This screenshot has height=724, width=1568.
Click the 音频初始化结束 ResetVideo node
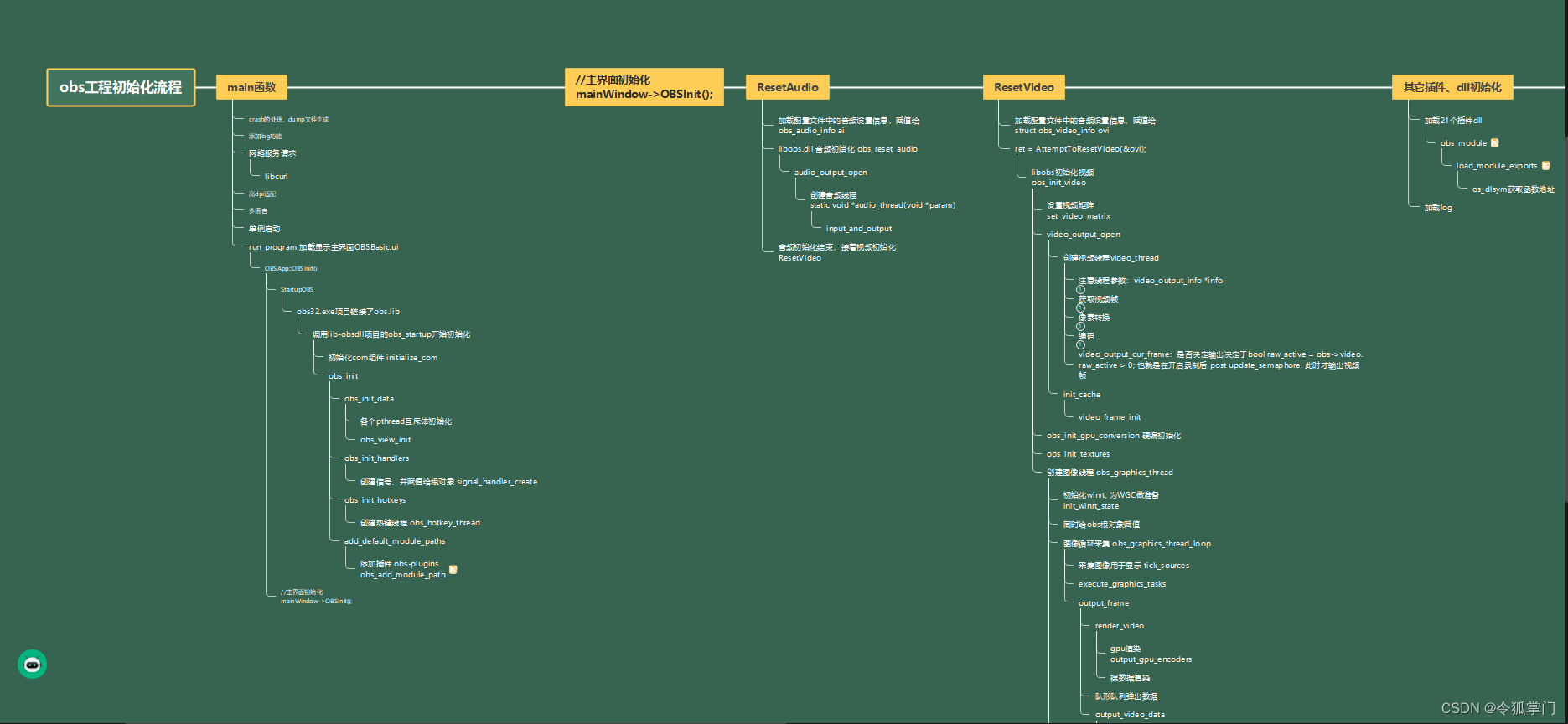[837, 252]
